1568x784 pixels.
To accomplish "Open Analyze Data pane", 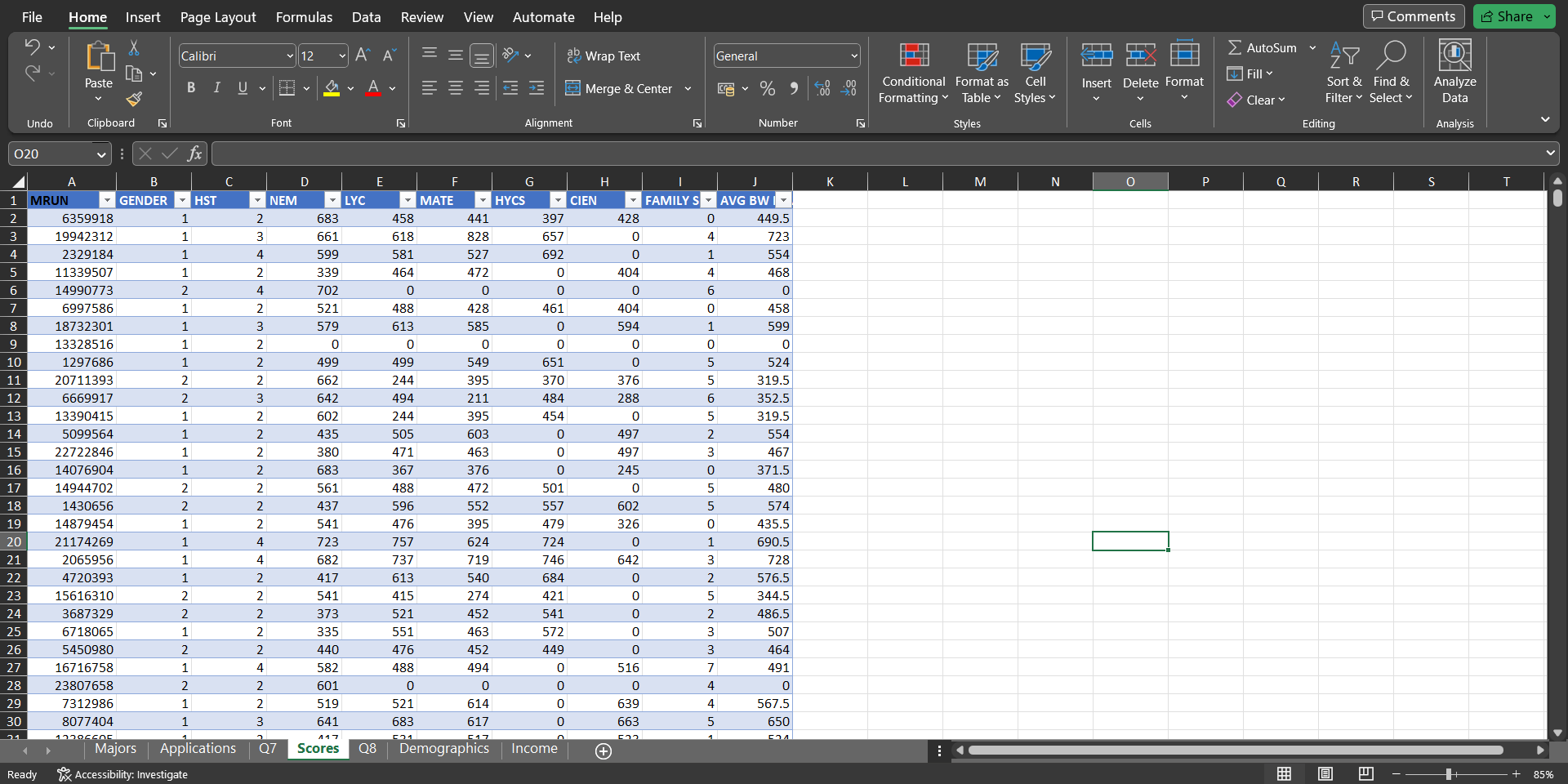I will 1455,73.
